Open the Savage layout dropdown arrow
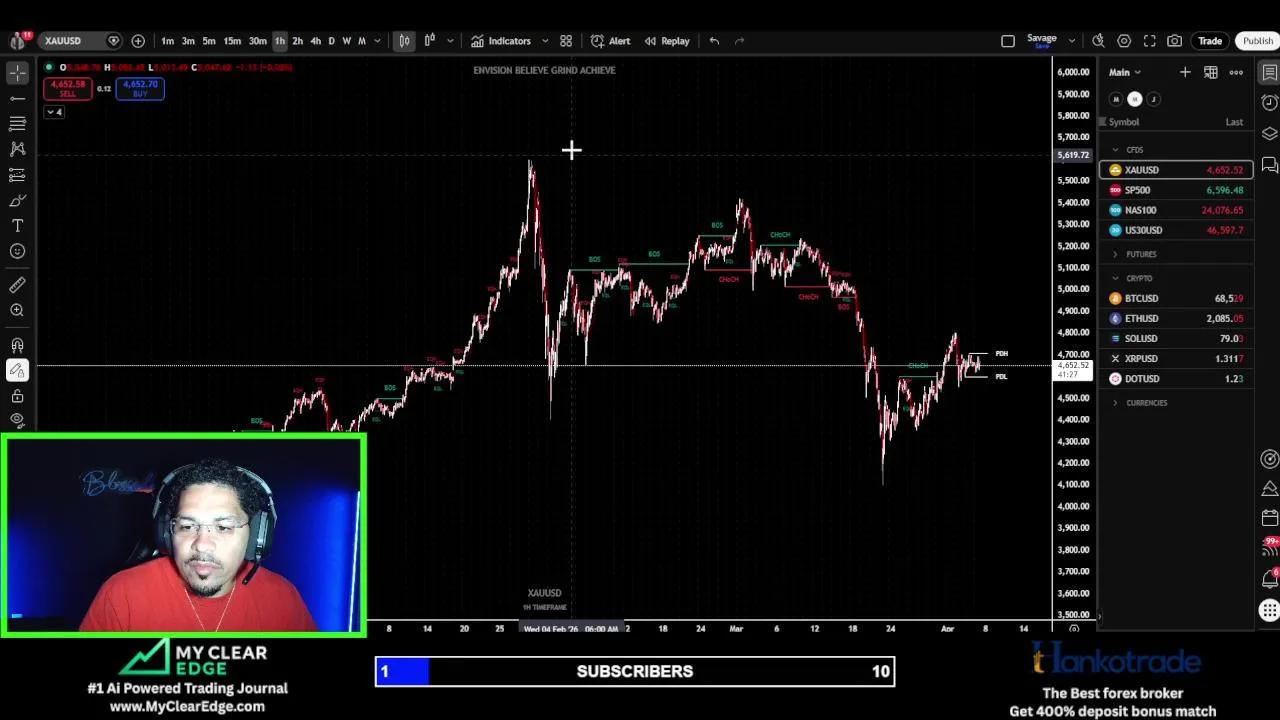 (x=1072, y=41)
